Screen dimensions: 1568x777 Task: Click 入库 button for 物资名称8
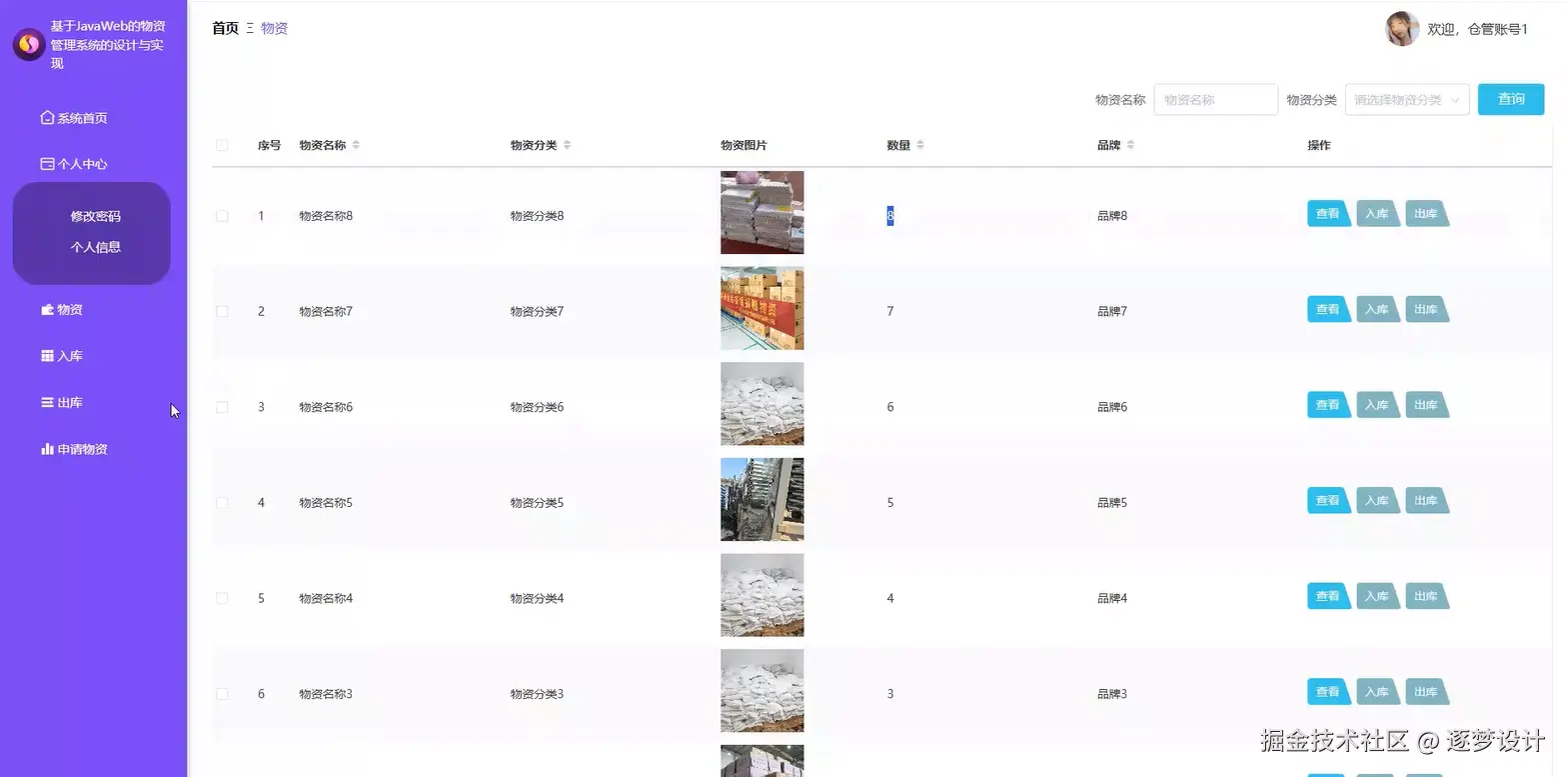[x=1377, y=214]
